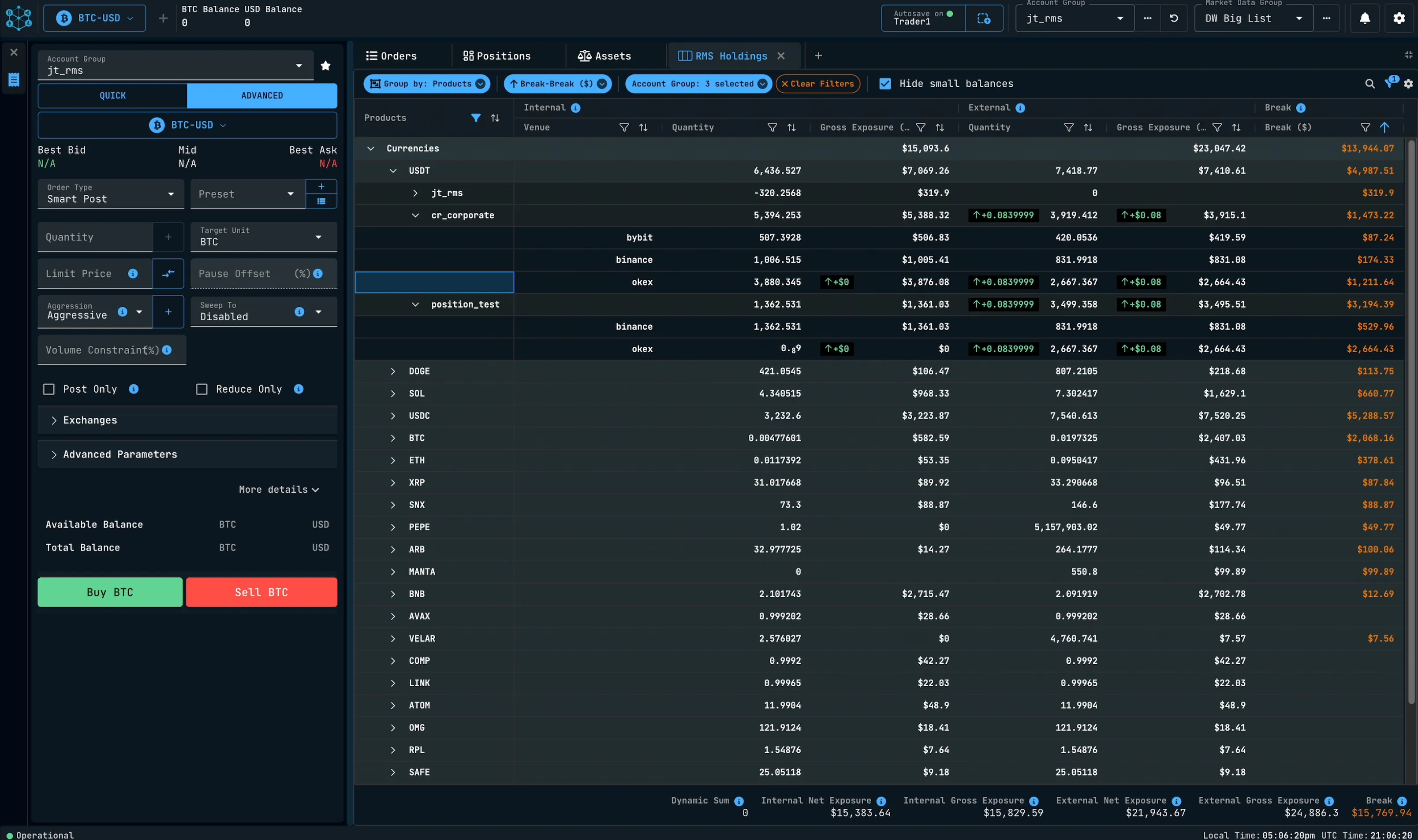1418x840 pixels.
Task: Switch to QUICK order mode
Action: coord(113,96)
